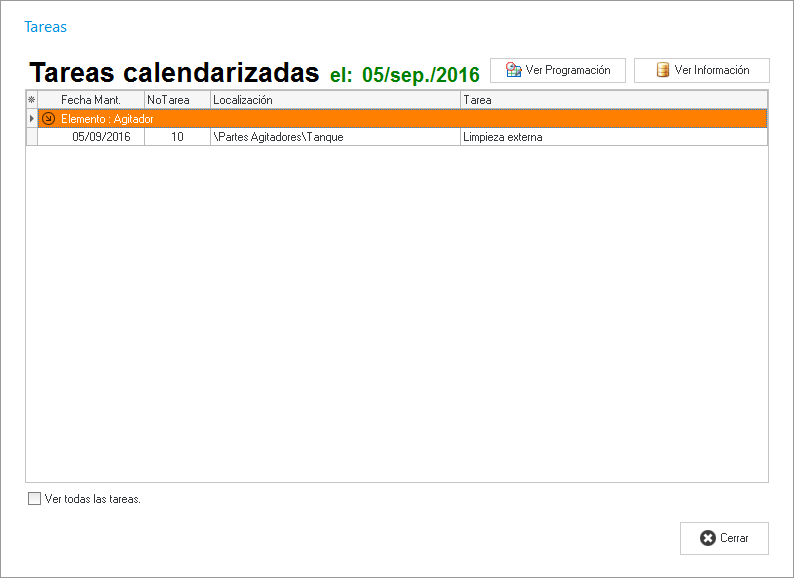
Task: Select the orange Elemento : Agitador group row
Action: point(400,118)
